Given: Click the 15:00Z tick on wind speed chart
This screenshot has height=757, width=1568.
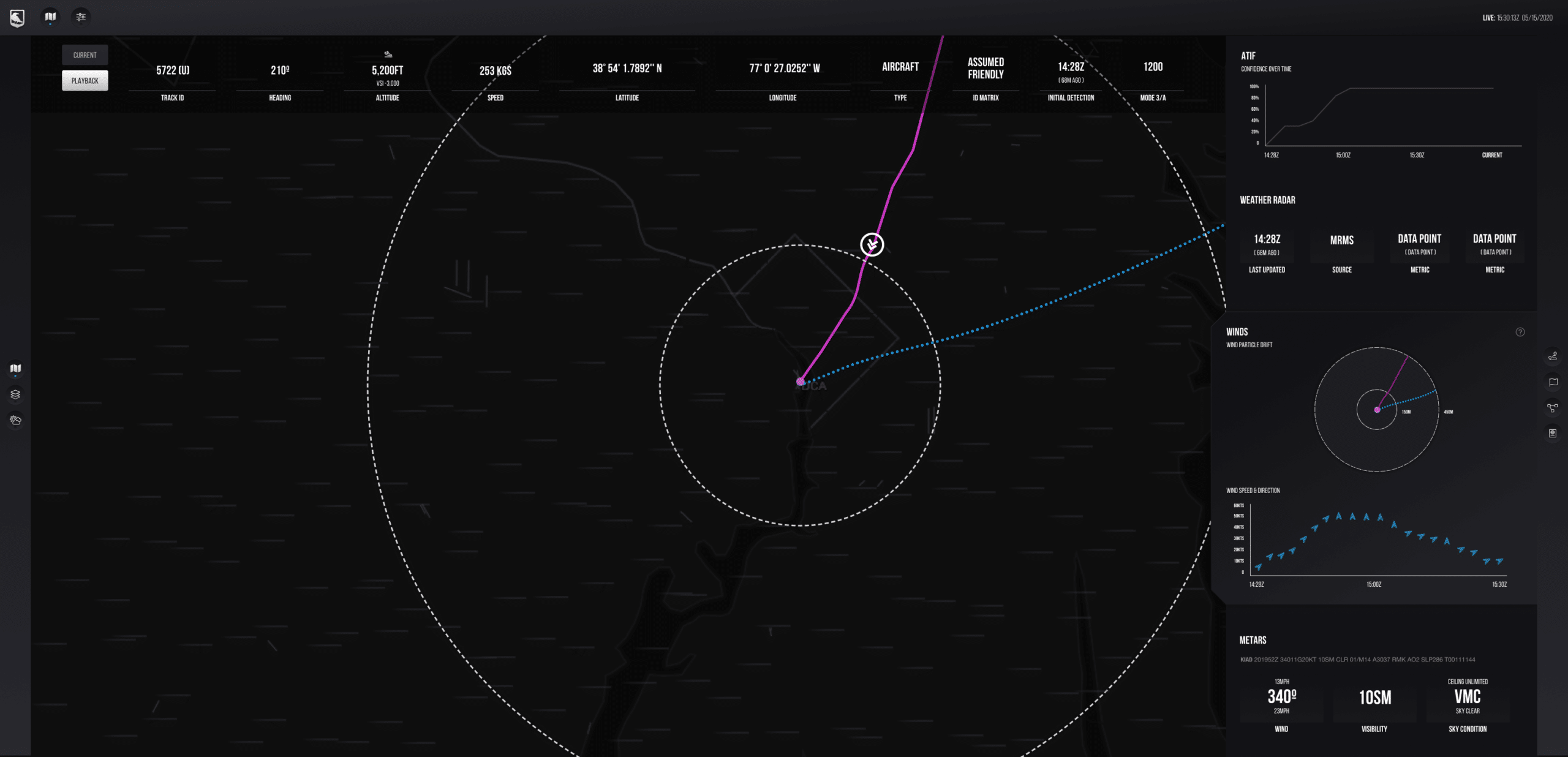Looking at the screenshot, I should [1374, 584].
